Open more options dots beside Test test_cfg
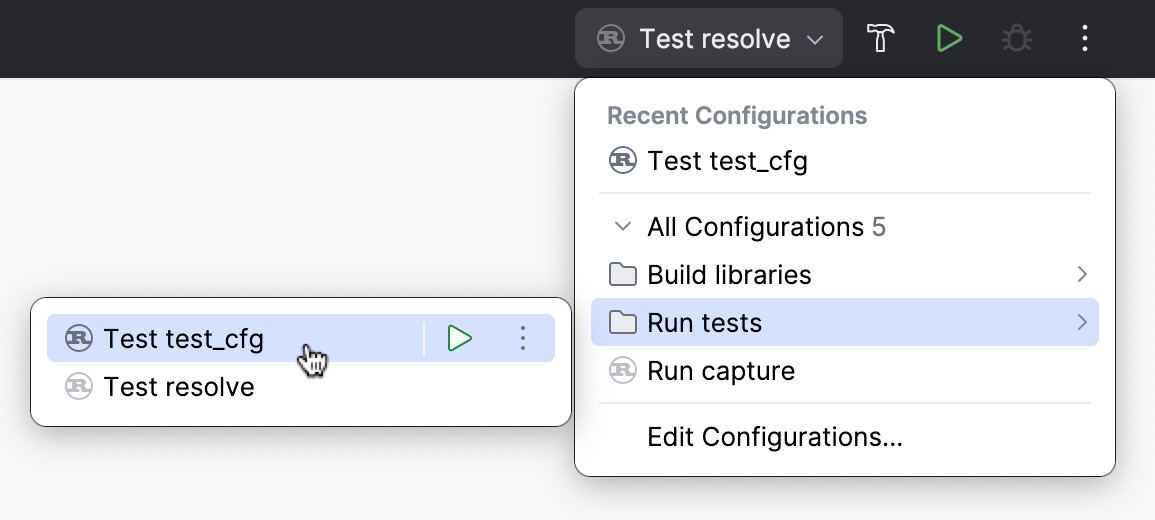 click(522, 339)
